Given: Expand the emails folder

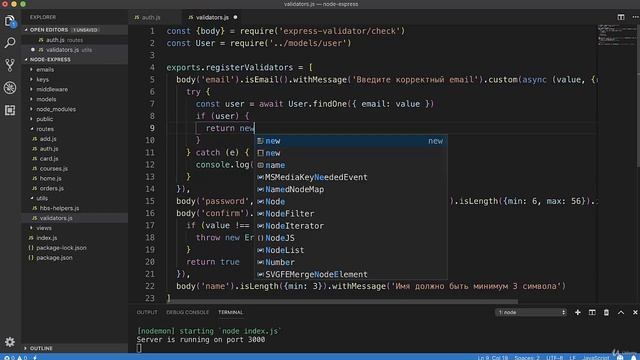Looking at the screenshot, I should coord(75,69).
